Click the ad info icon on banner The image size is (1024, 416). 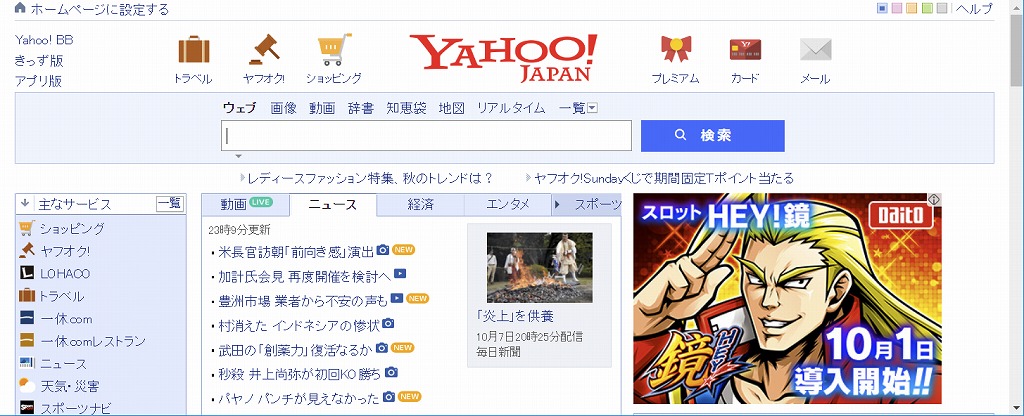(x=935, y=199)
